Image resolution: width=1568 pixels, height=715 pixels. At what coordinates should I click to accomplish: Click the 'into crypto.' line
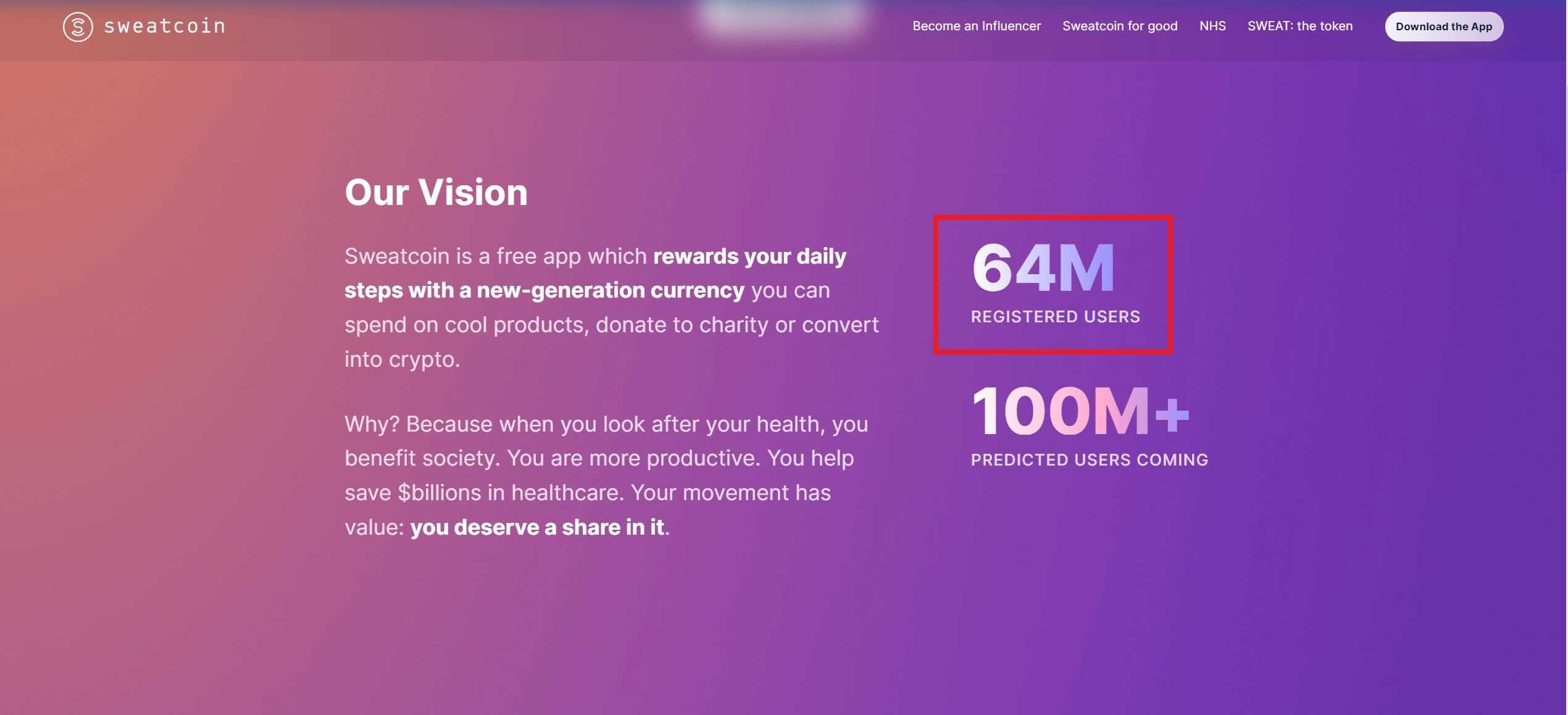402,359
